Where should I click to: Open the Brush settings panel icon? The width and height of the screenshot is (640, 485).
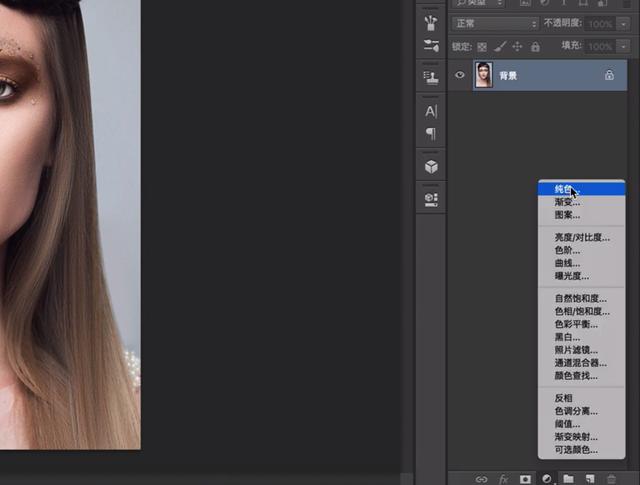pos(431,45)
